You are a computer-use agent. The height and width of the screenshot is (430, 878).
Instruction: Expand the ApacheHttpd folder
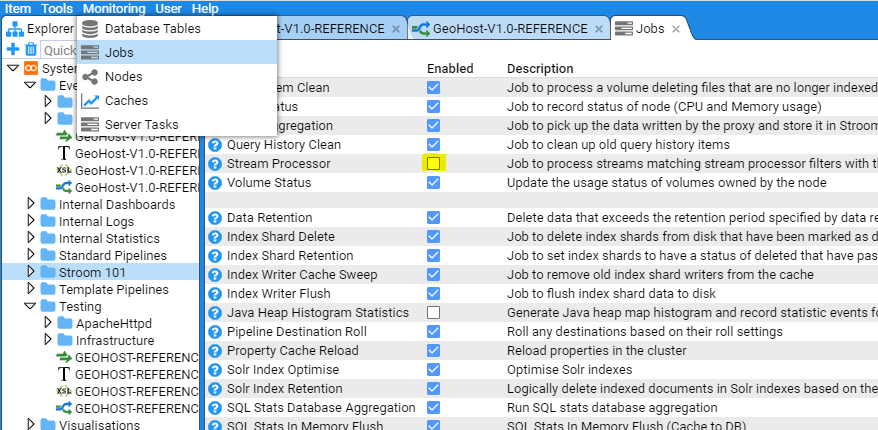click(x=48, y=323)
